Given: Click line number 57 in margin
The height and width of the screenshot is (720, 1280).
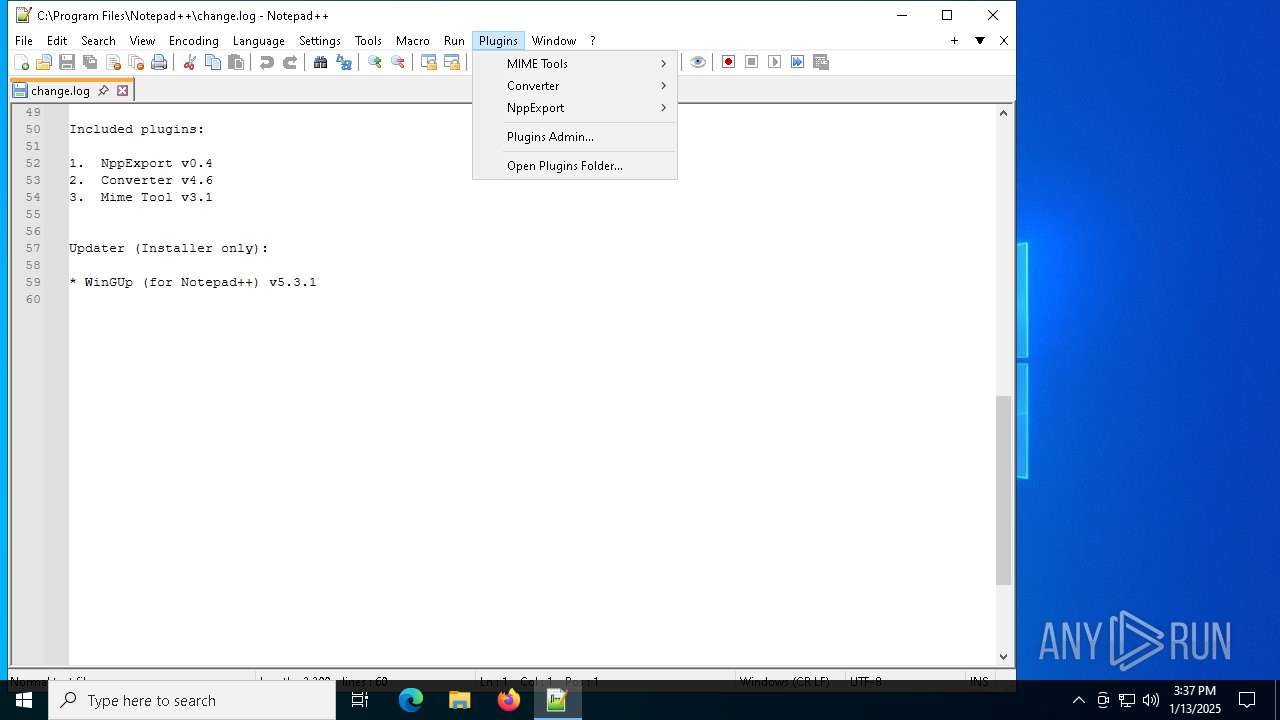Looking at the screenshot, I should [x=33, y=248].
